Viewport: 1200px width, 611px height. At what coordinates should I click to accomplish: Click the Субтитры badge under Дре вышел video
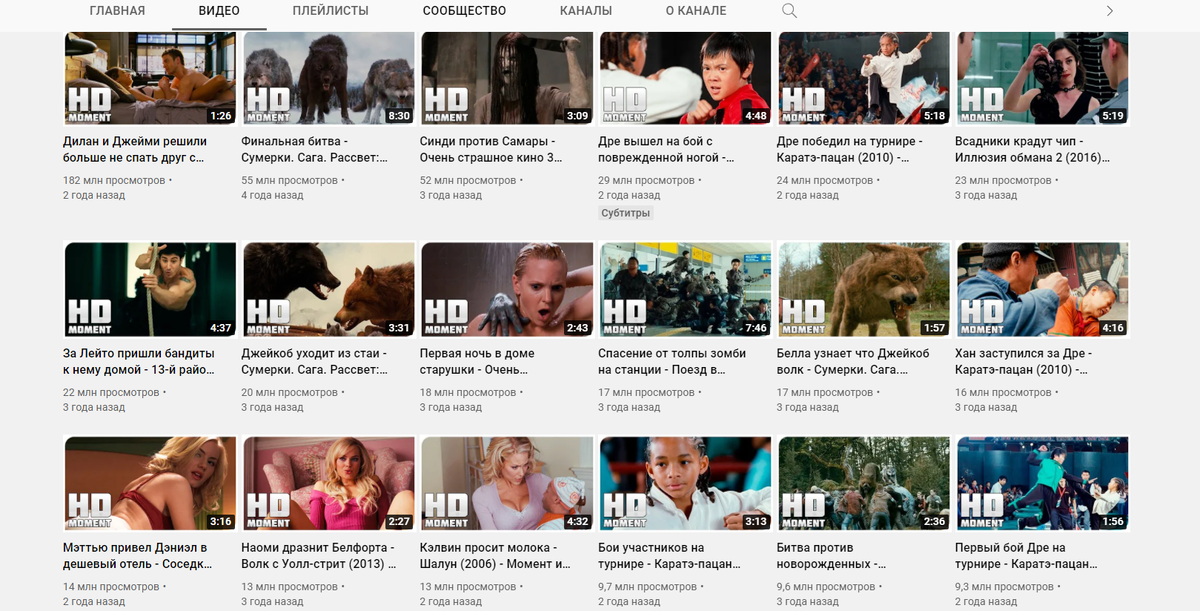point(626,213)
